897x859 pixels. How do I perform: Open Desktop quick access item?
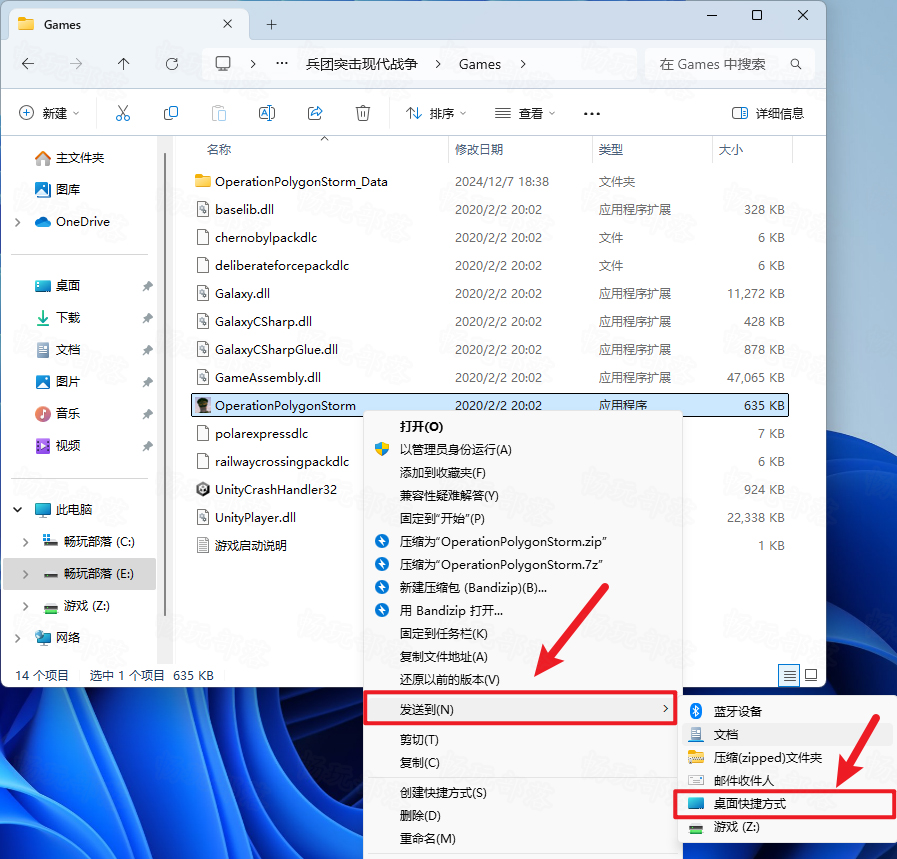tap(57, 285)
